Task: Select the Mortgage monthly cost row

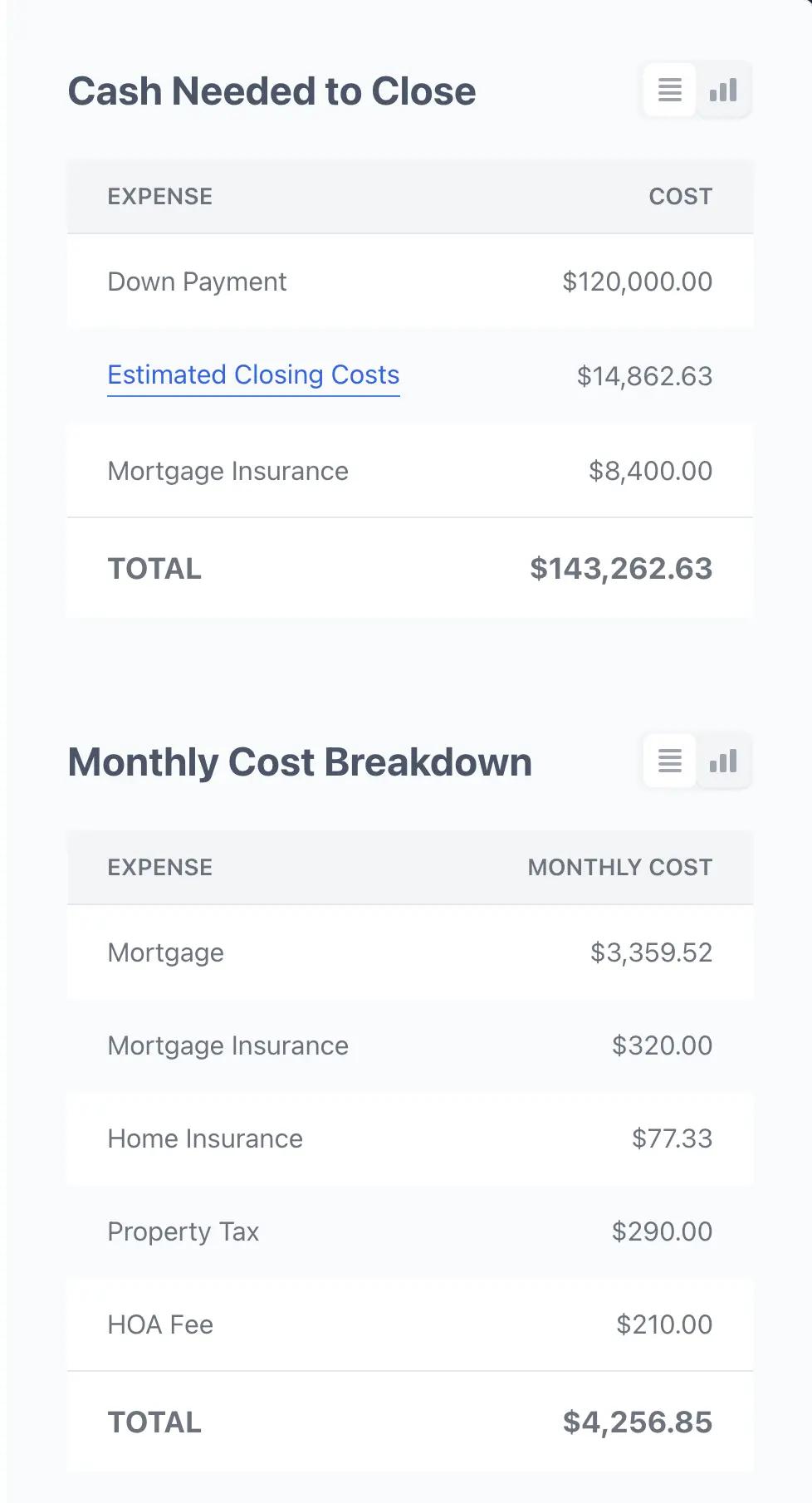Action: pos(410,952)
